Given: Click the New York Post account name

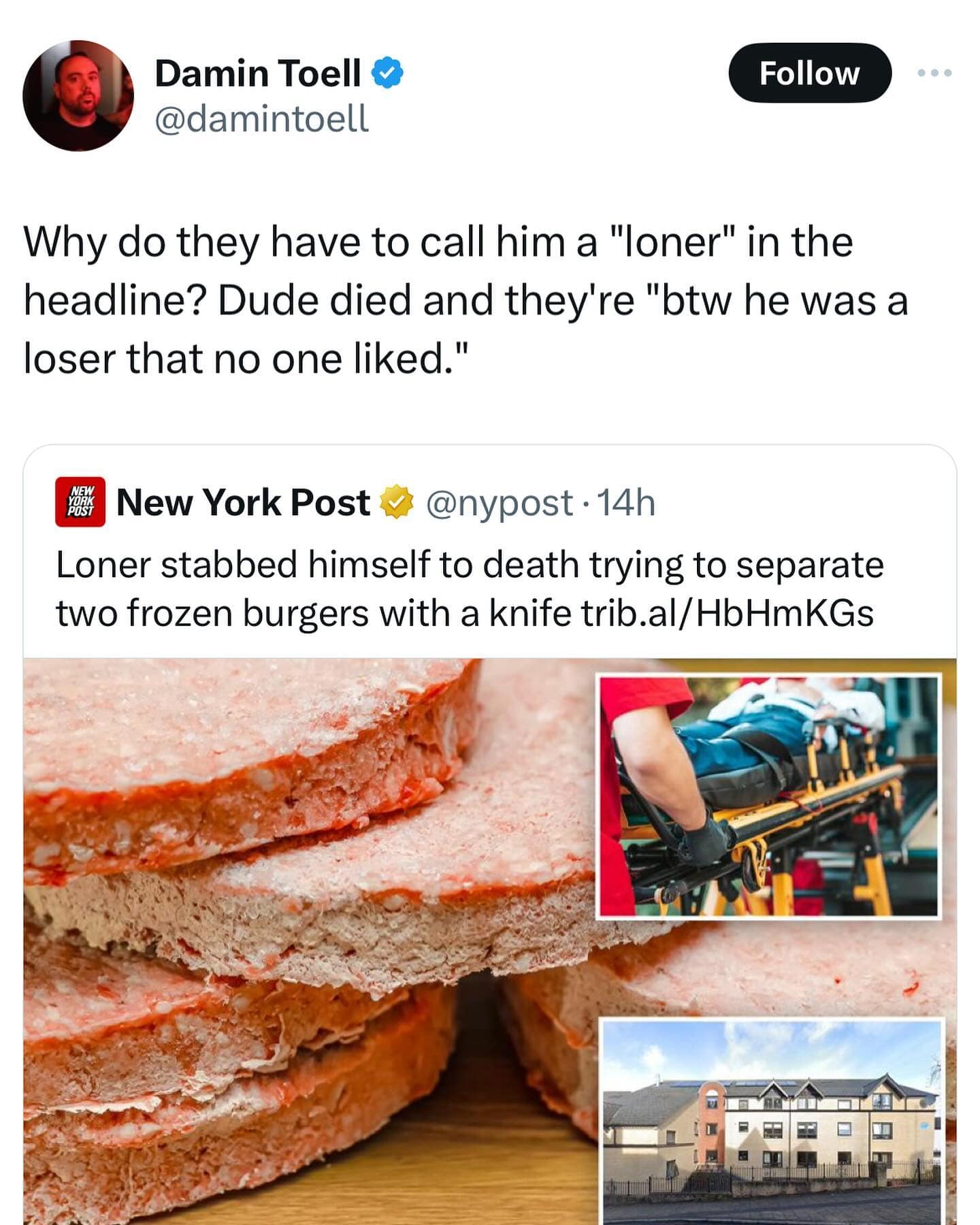Looking at the screenshot, I should 243,503.
